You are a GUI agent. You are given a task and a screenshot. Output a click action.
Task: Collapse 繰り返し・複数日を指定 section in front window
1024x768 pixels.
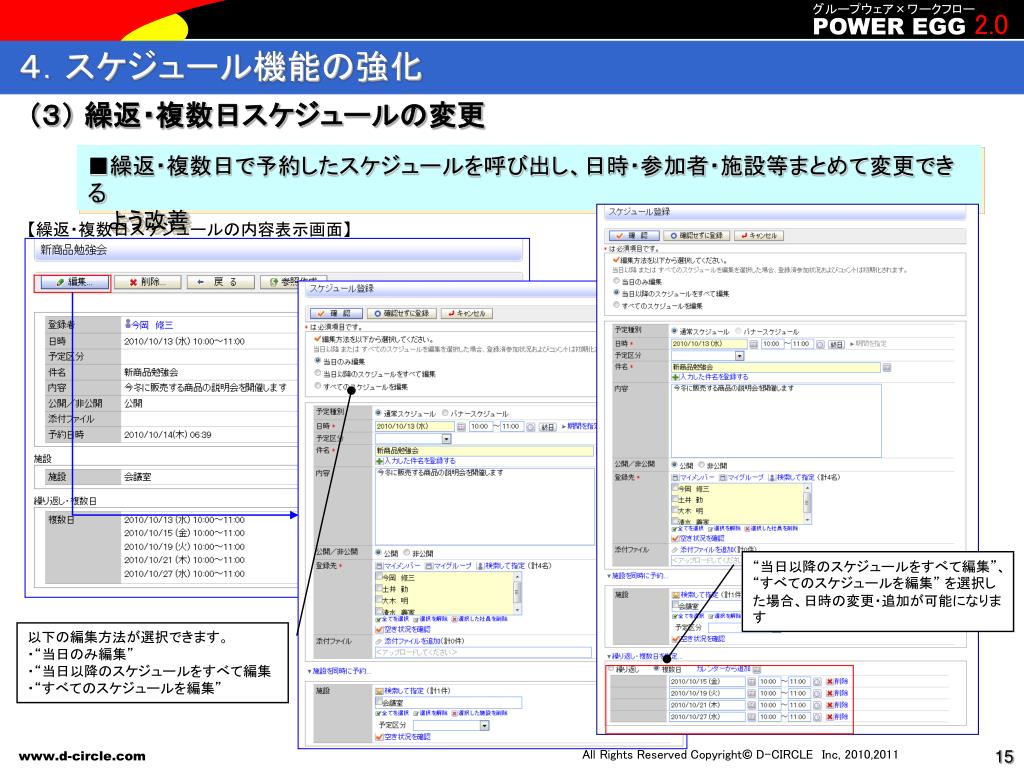(x=643, y=656)
